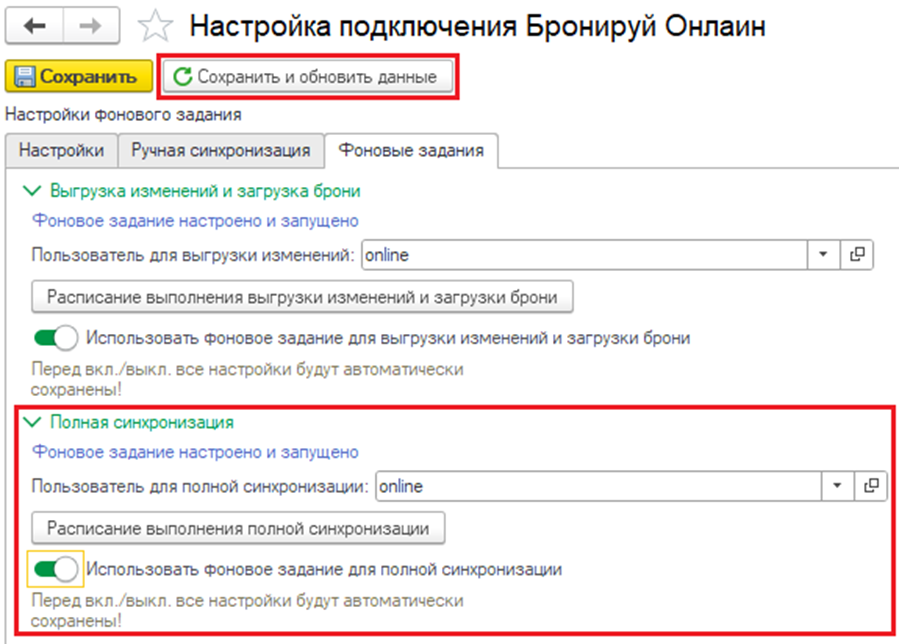The width and height of the screenshot is (899, 644).
Task: Open Расписание выполнения выгрузки изменений и загрузки брони
Action: (x=302, y=297)
